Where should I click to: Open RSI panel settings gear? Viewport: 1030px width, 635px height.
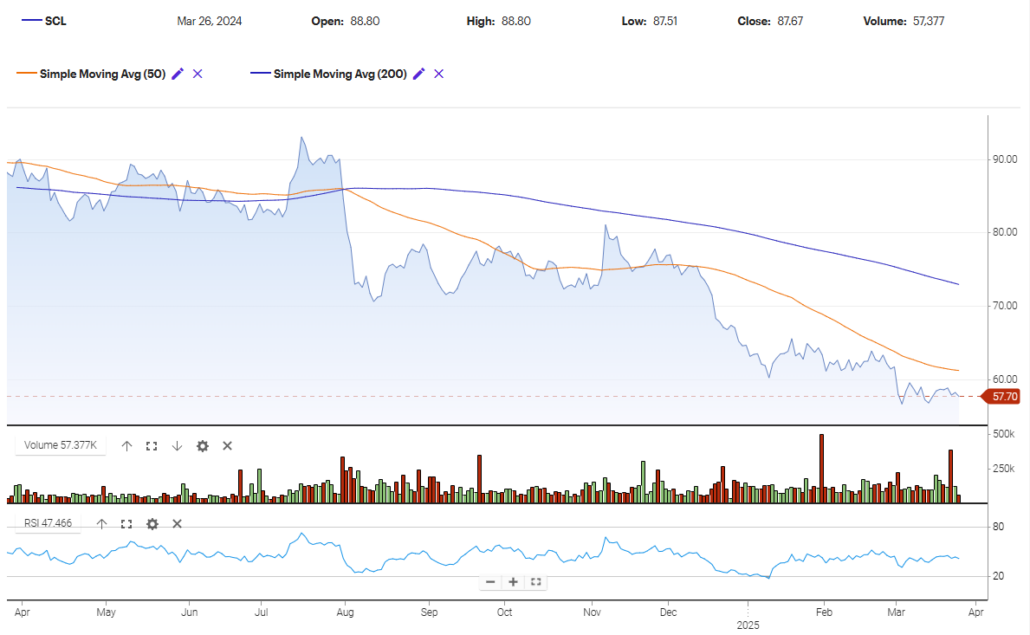152,523
